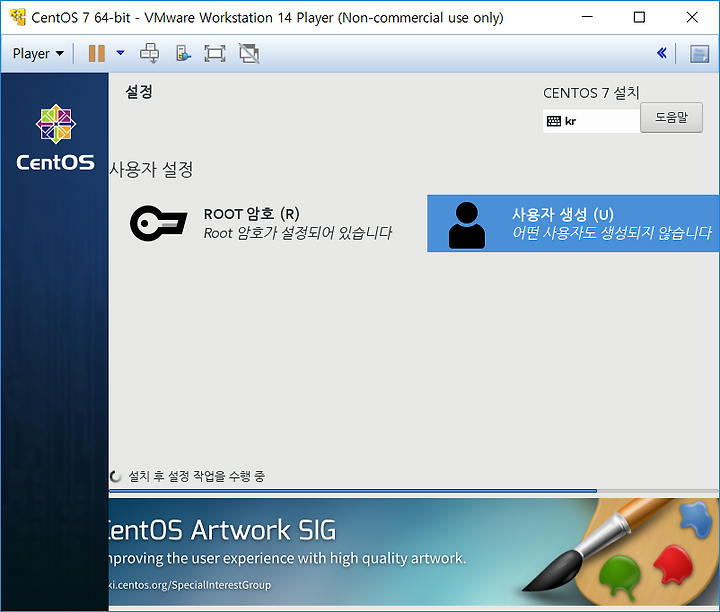The width and height of the screenshot is (720, 612).
Task: Open the VMware library notes icon
Action: click(x=699, y=54)
